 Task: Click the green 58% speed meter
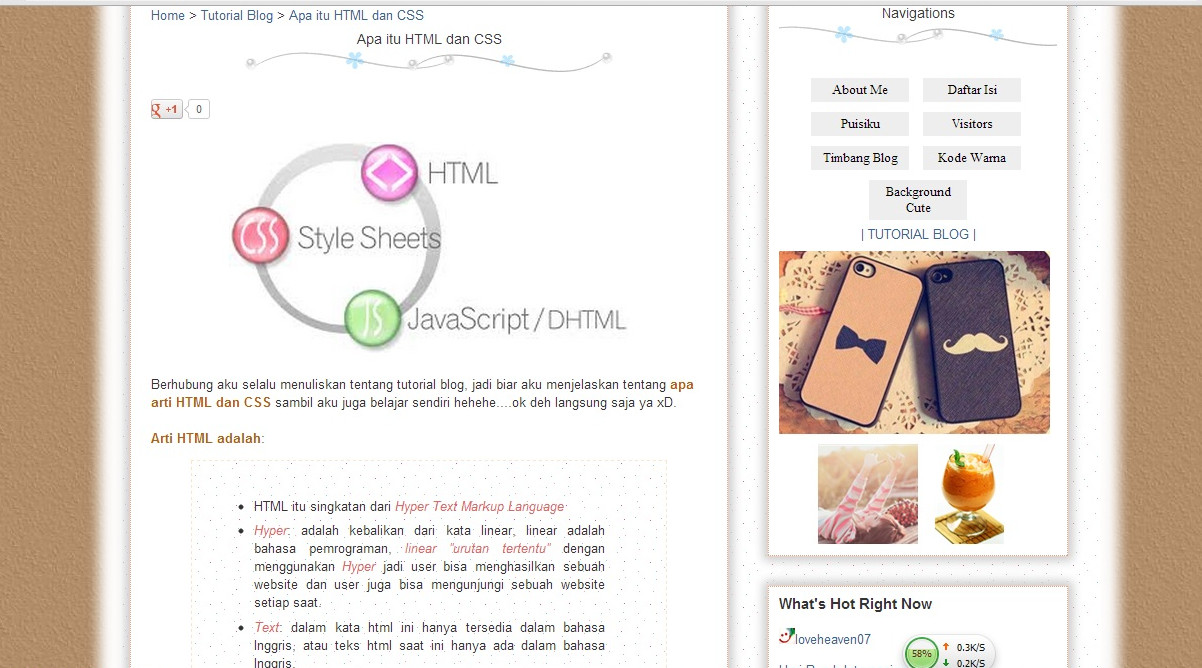click(x=922, y=653)
